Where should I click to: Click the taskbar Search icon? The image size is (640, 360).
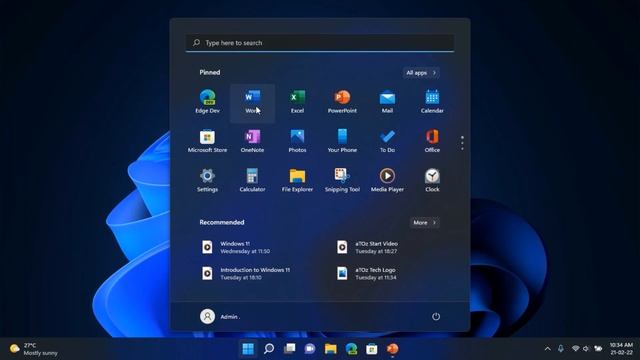[x=269, y=349]
